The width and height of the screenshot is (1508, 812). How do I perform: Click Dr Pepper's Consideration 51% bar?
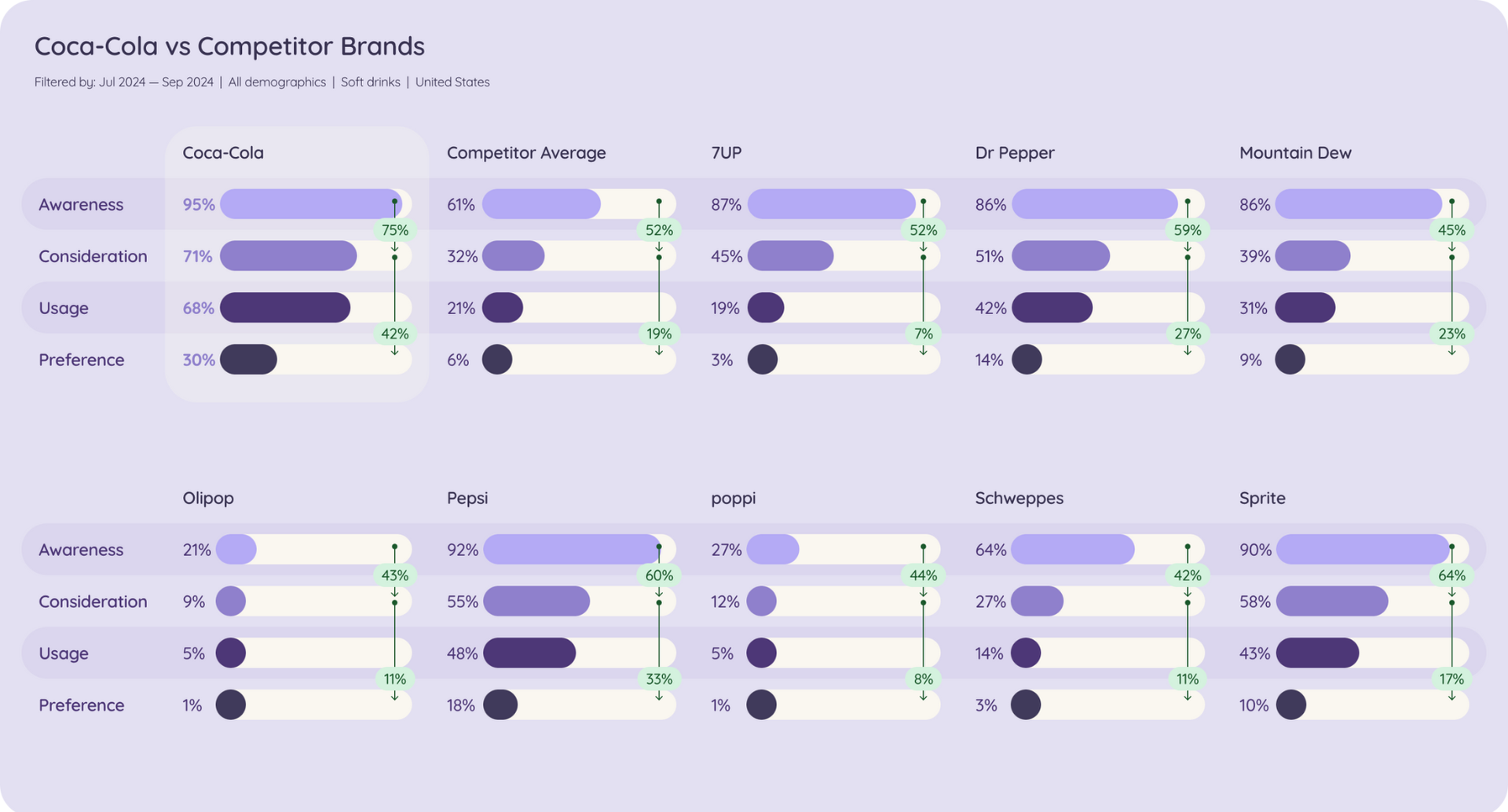coord(1060,256)
